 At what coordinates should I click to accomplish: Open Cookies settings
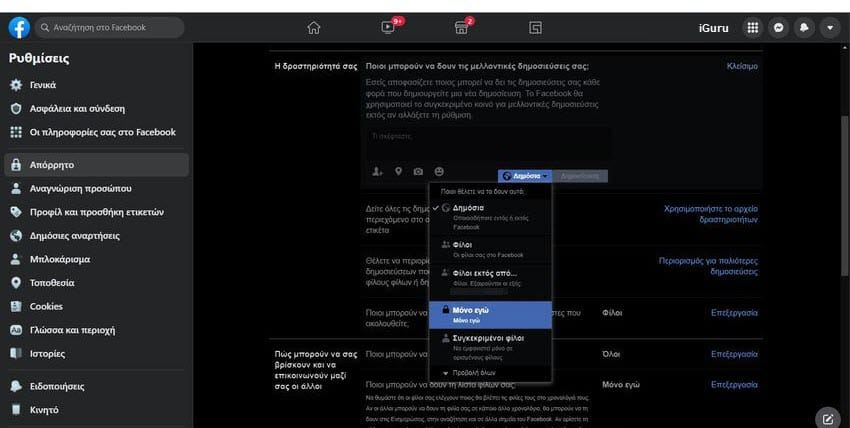tap(96, 306)
